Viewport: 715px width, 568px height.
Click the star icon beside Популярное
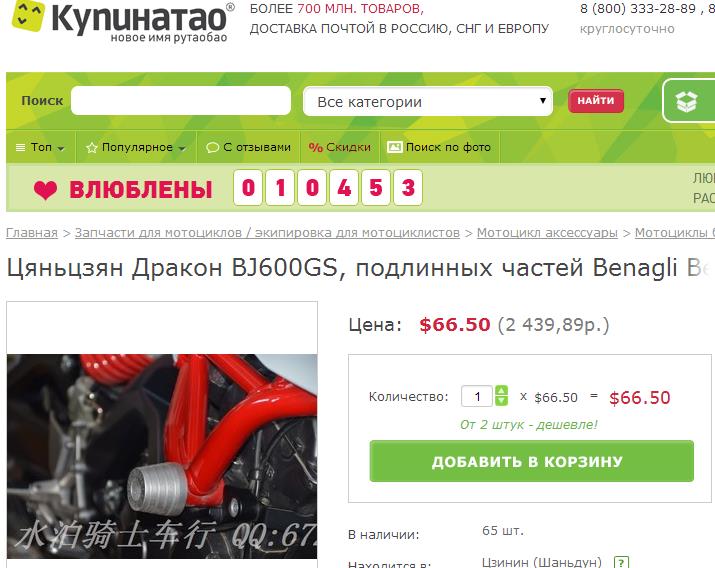[x=92, y=147]
